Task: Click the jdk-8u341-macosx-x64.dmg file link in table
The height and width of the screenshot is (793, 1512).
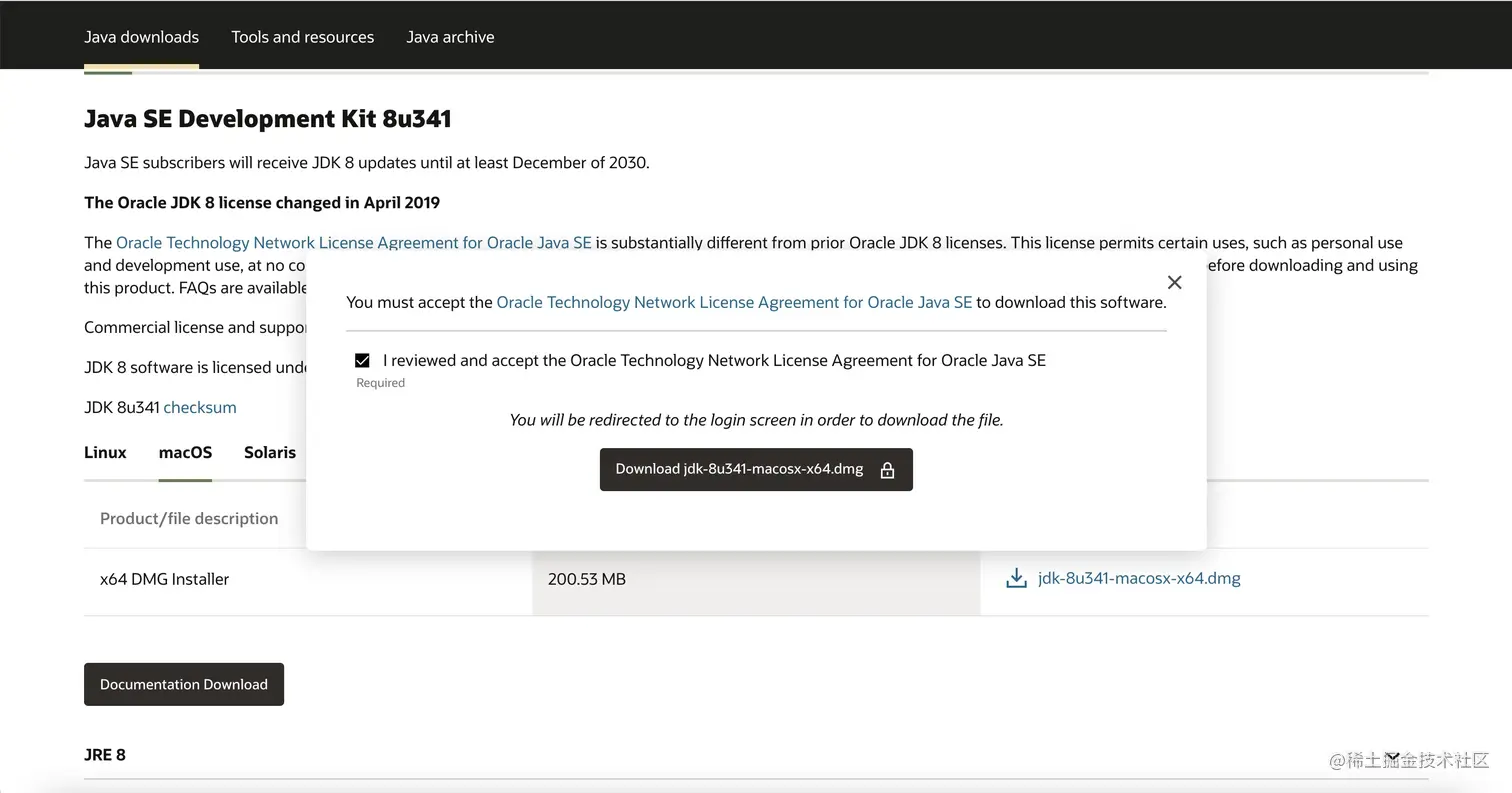Action: pos(1139,578)
